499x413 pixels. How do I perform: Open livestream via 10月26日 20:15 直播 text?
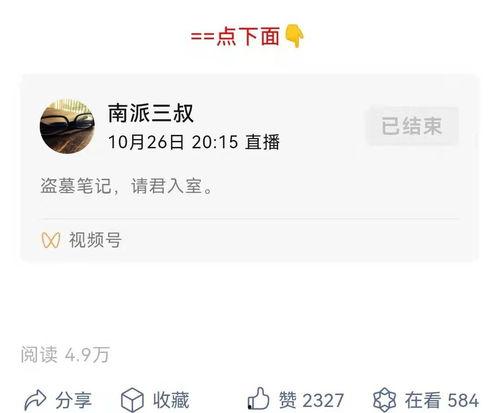point(194,142)
